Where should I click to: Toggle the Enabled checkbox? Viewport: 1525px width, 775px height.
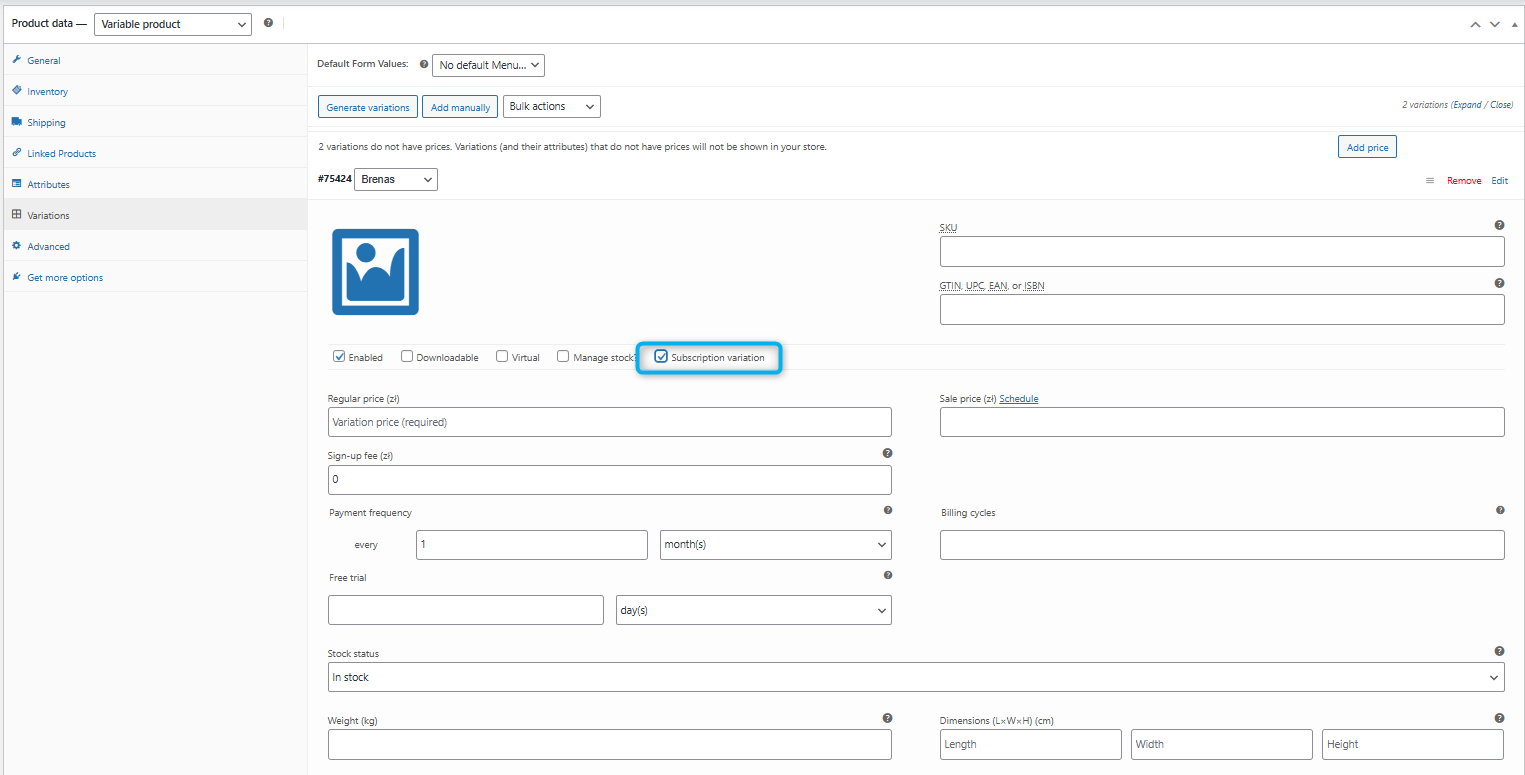tap(339, 356)
